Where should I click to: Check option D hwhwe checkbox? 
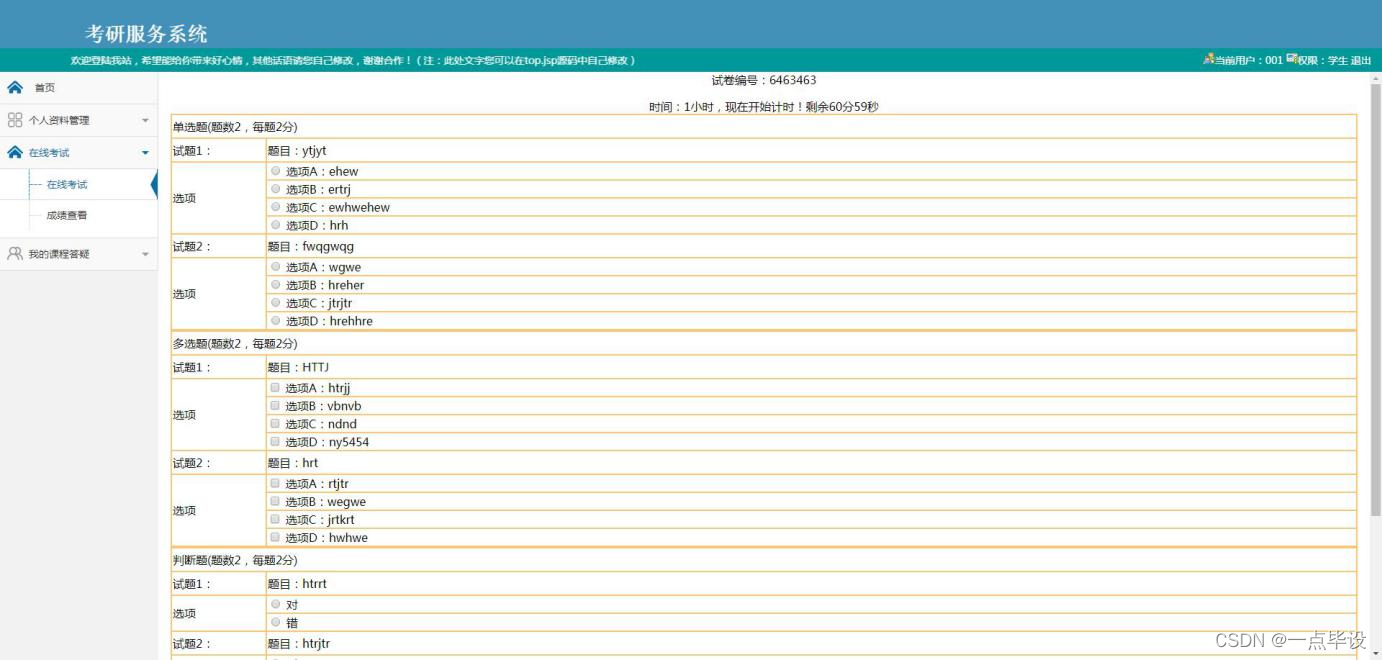275,537
